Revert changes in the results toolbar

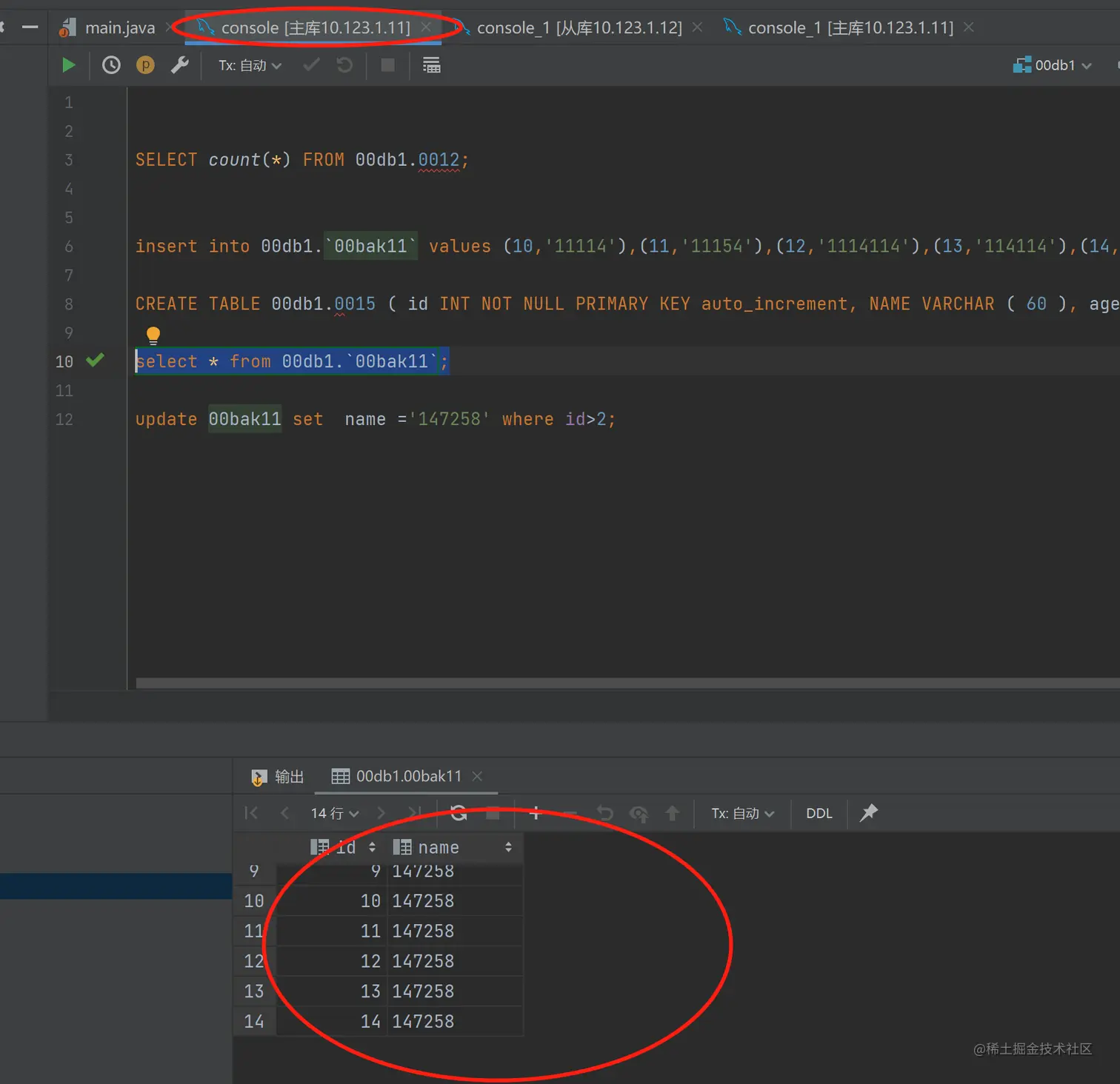click(x=605, y=813)
